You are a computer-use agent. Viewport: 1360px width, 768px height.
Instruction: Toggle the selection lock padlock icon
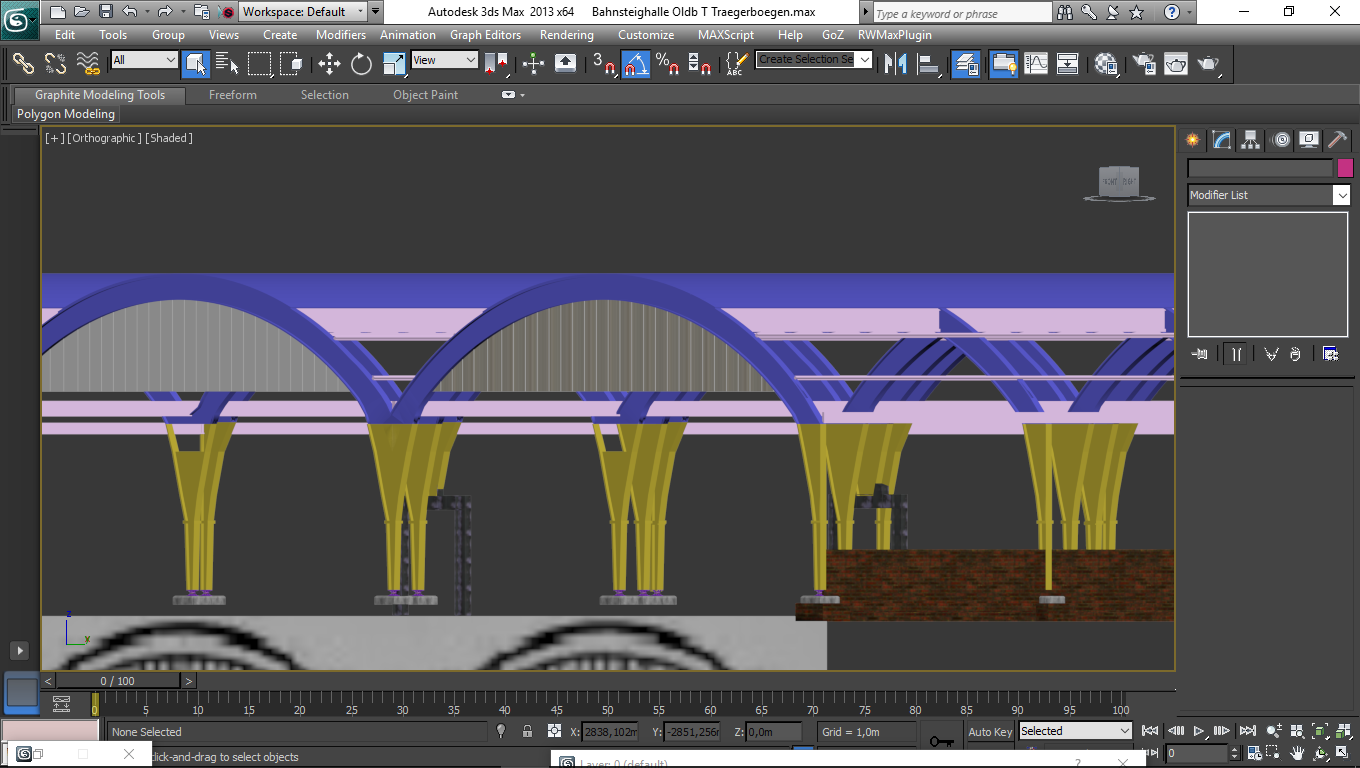click(527, 732)
